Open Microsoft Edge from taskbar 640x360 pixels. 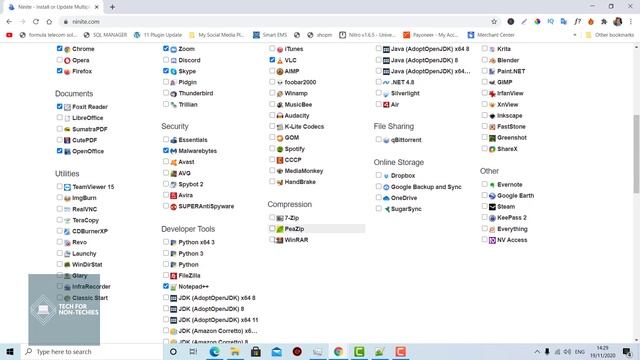(x=214, y=351)
